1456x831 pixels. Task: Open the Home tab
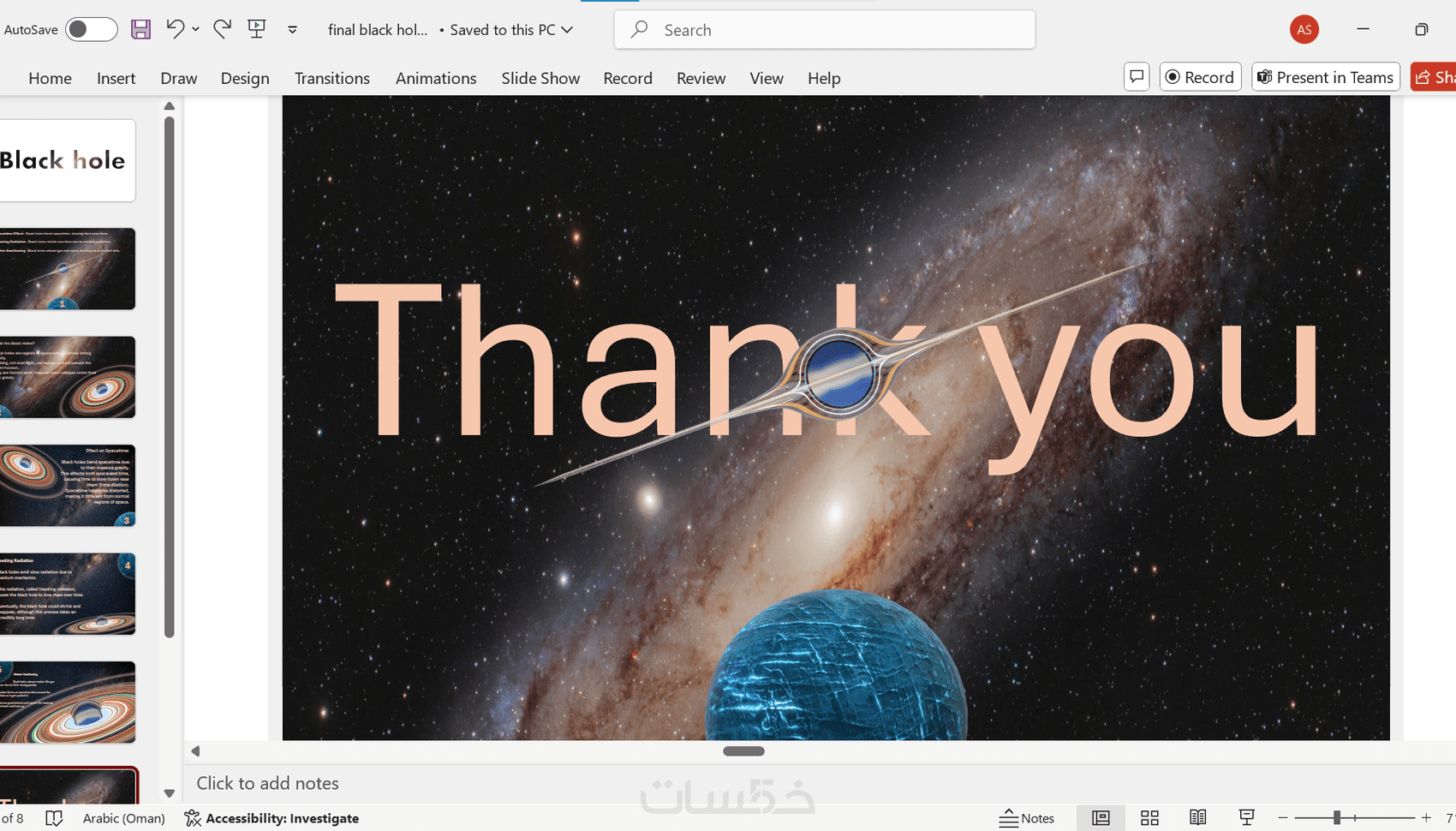pos(51,78)
